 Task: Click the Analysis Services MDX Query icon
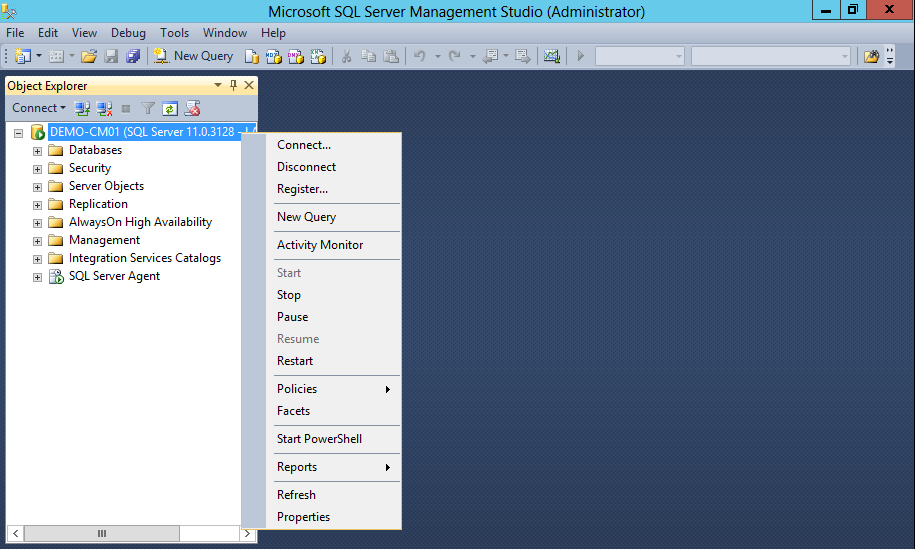[274, 56]
